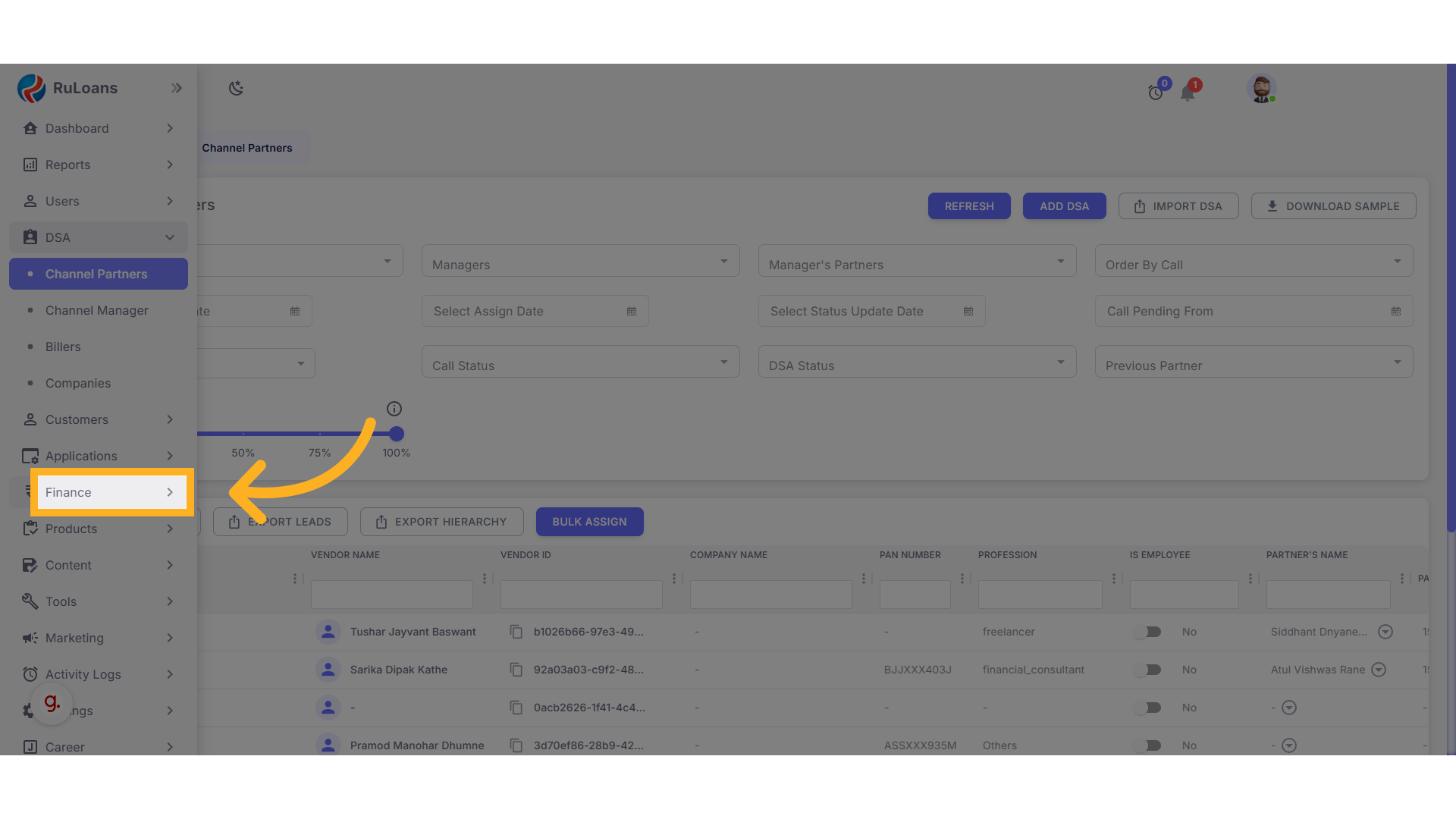Viewport: 1456px width, 819px height.
Task: Click the ADD DSA button
Action: pos(1064,206)
